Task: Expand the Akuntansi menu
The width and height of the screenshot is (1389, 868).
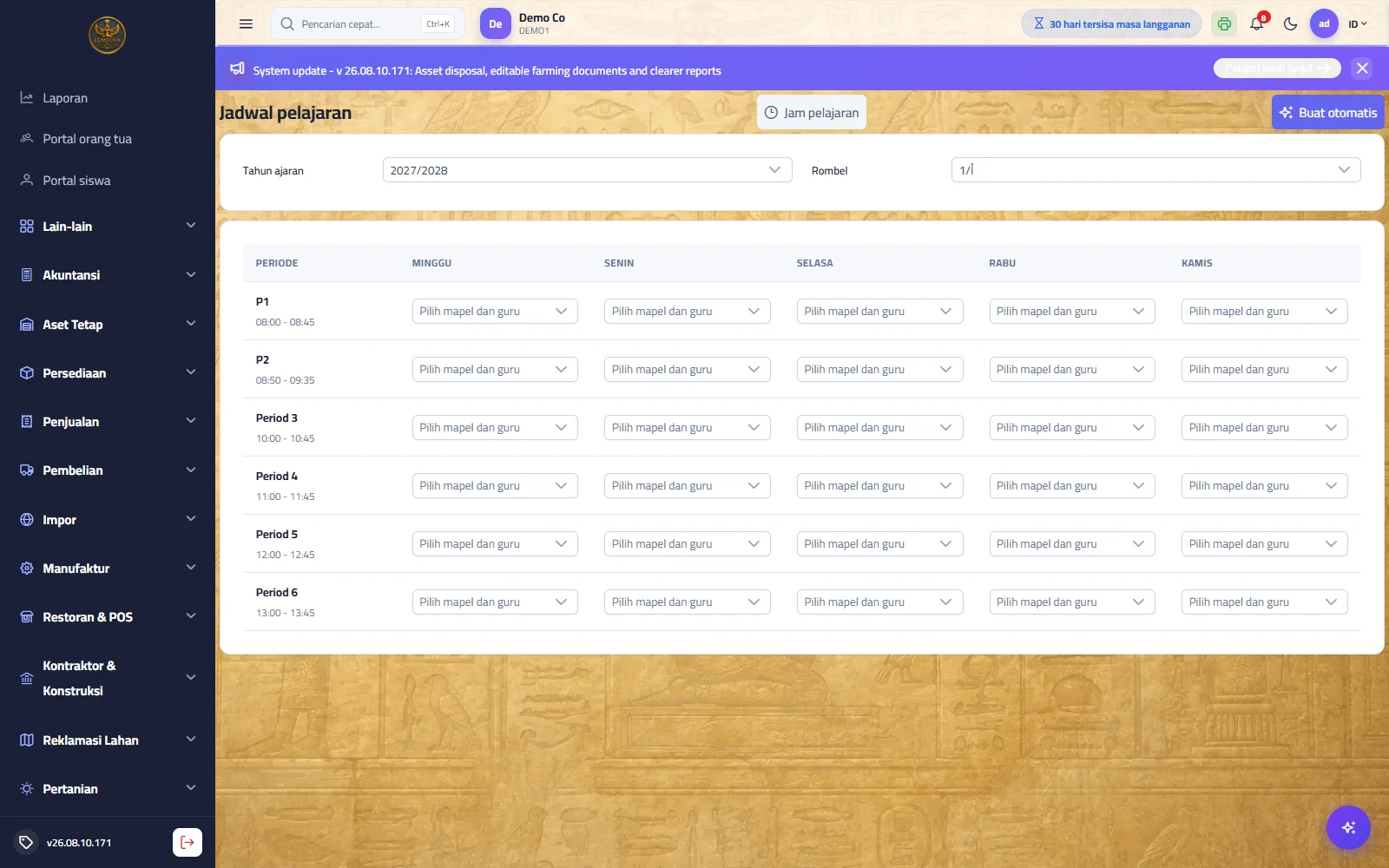Action: 108,275
